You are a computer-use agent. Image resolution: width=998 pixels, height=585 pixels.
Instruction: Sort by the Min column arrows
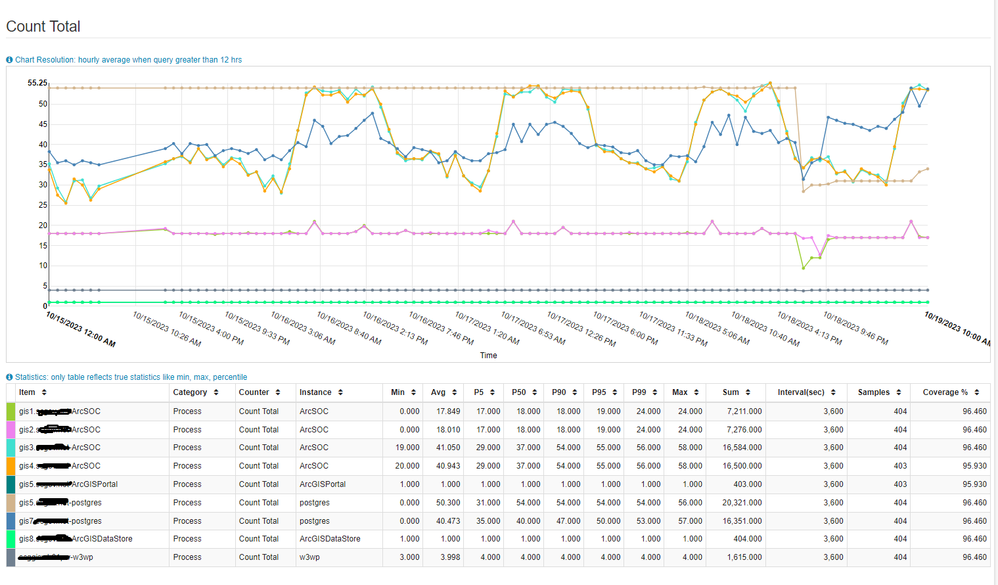pyautogui.click(x=414, y=393)
